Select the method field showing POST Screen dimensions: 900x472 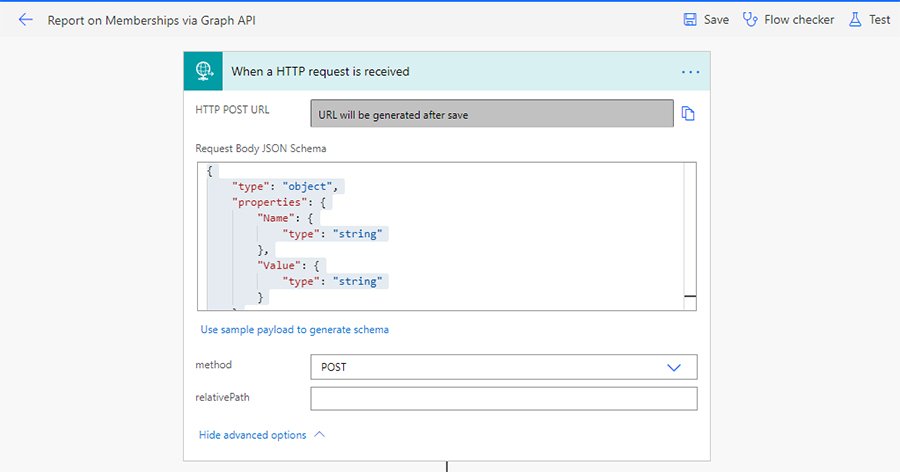point(490,367)
